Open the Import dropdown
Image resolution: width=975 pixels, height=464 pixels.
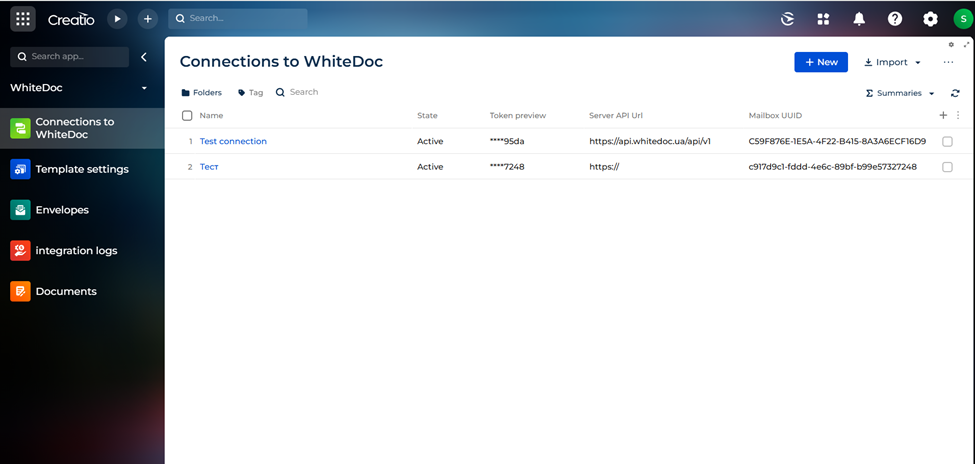892,62
